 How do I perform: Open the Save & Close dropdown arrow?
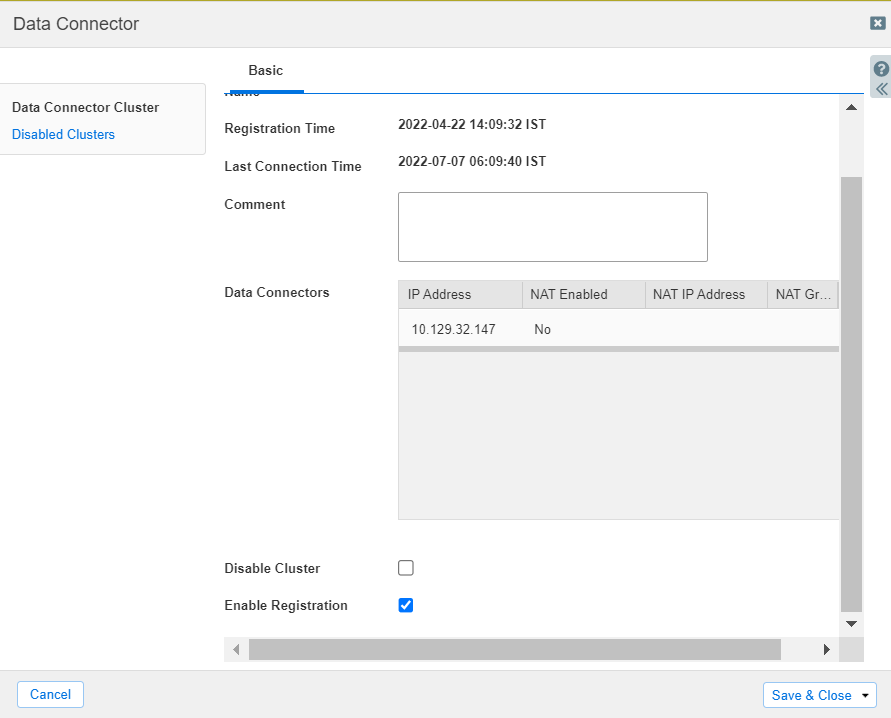(x=862, y=694)
